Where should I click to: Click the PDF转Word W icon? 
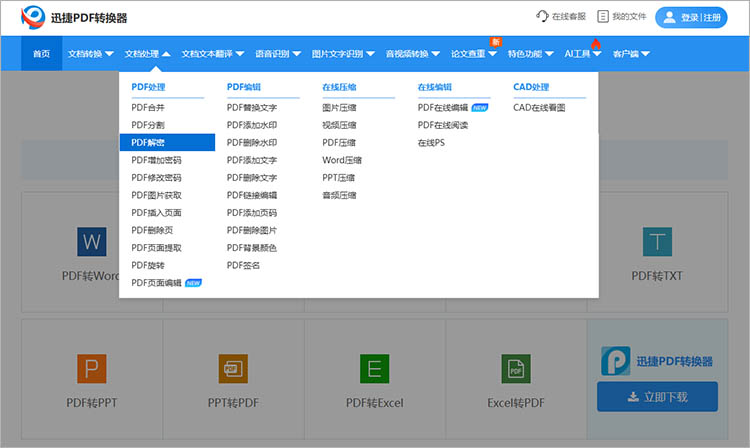[91, 241]
